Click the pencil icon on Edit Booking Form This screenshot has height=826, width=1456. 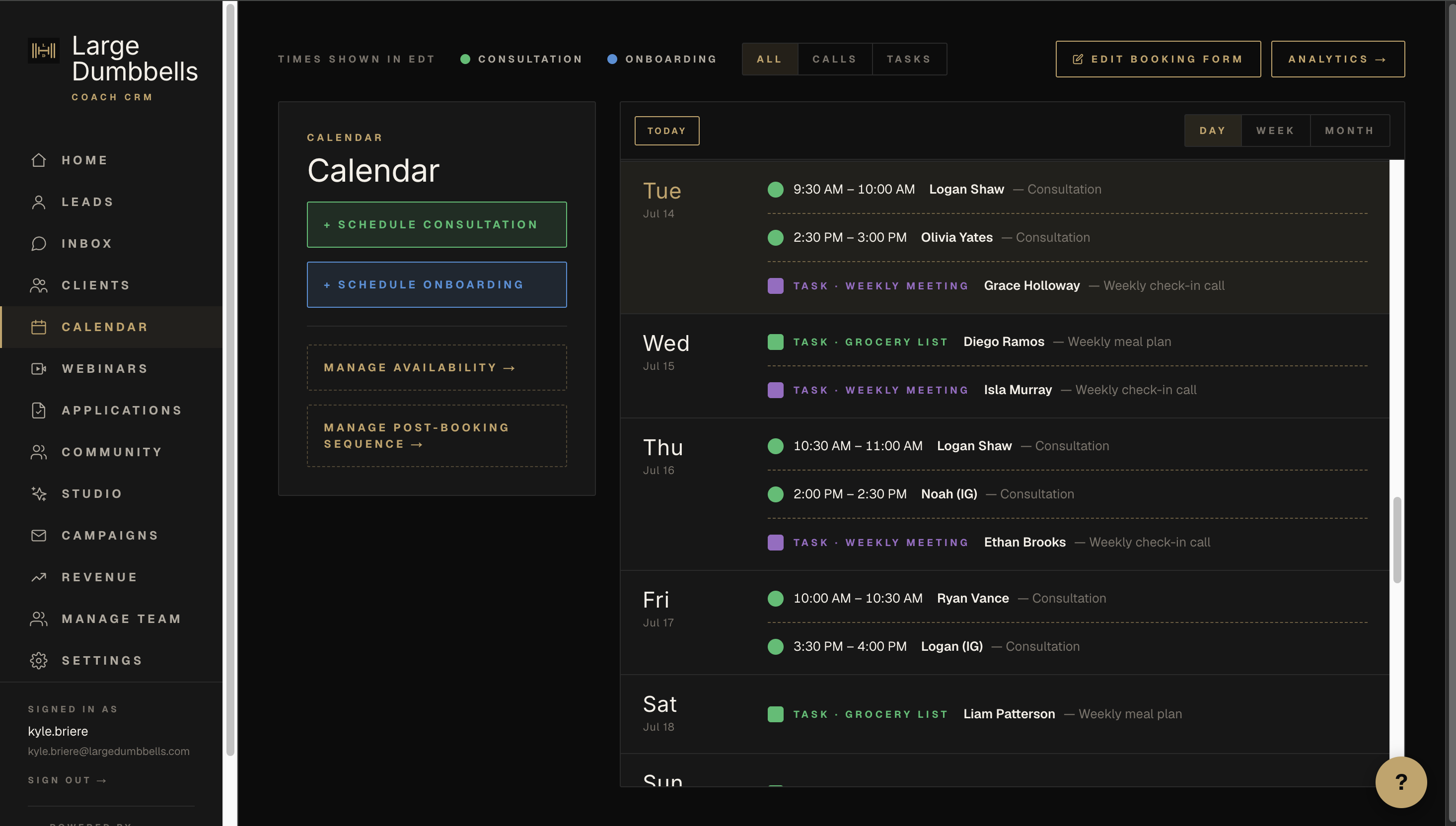pyautogui.click(x=1078, y=59)
